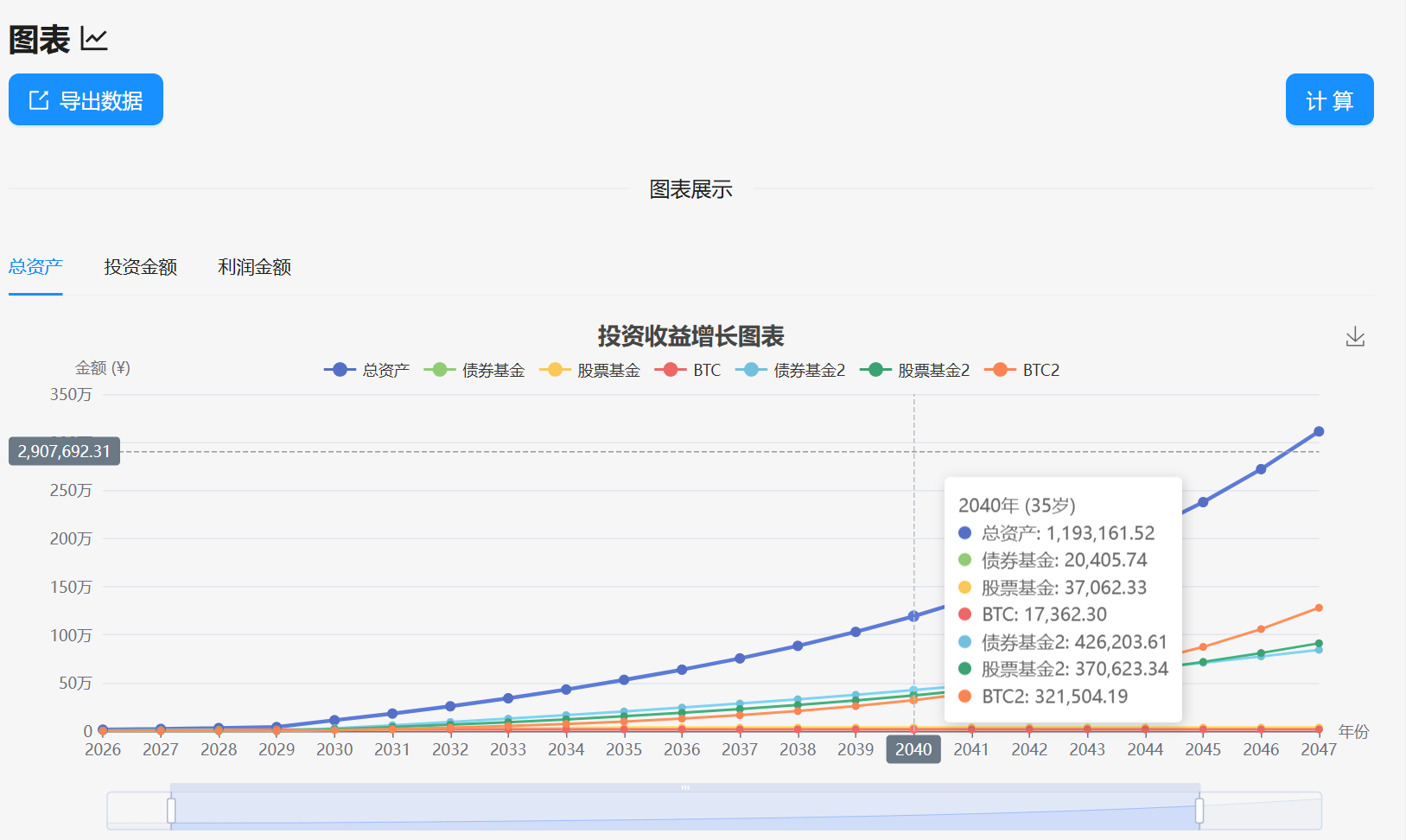Click the 图表展示 section title
Viewport: 1406px width, 840px height.
pyautogui.click(x=691, y=189)
